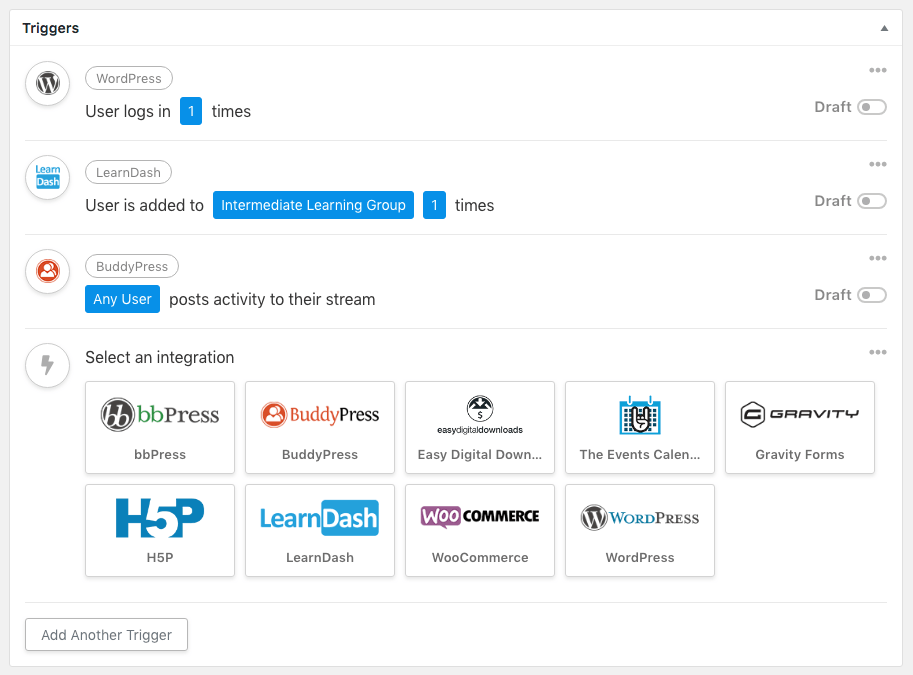
Task: Choose the WooCommerce integration card
Action: point(480,531)
